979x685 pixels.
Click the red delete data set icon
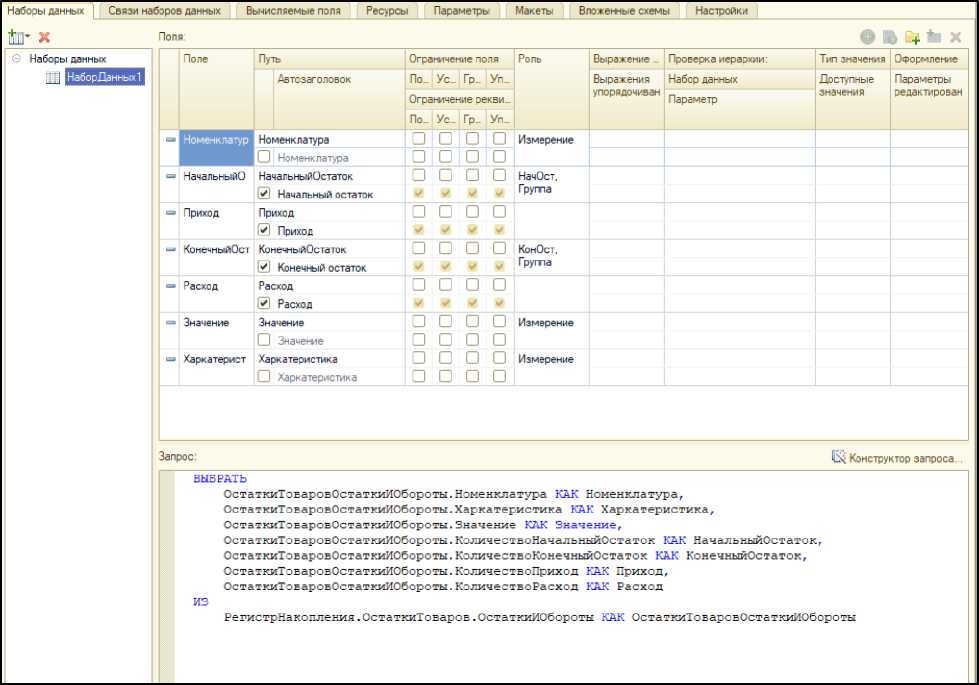pos(44,36)
